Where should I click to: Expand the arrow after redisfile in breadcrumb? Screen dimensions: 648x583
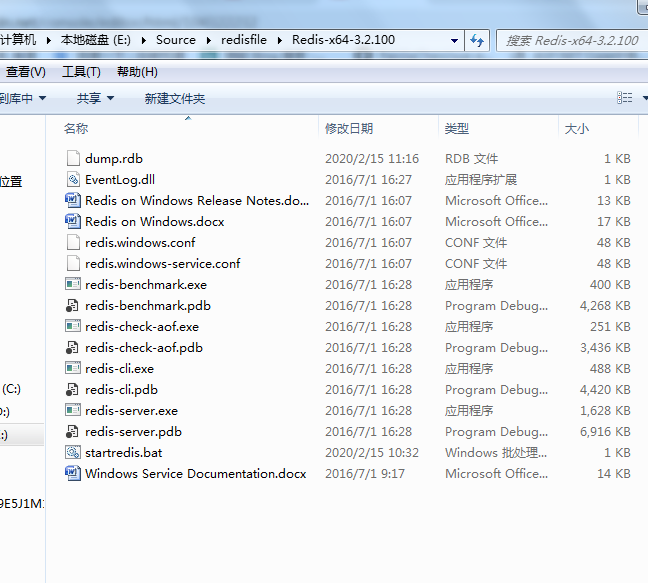280,40
